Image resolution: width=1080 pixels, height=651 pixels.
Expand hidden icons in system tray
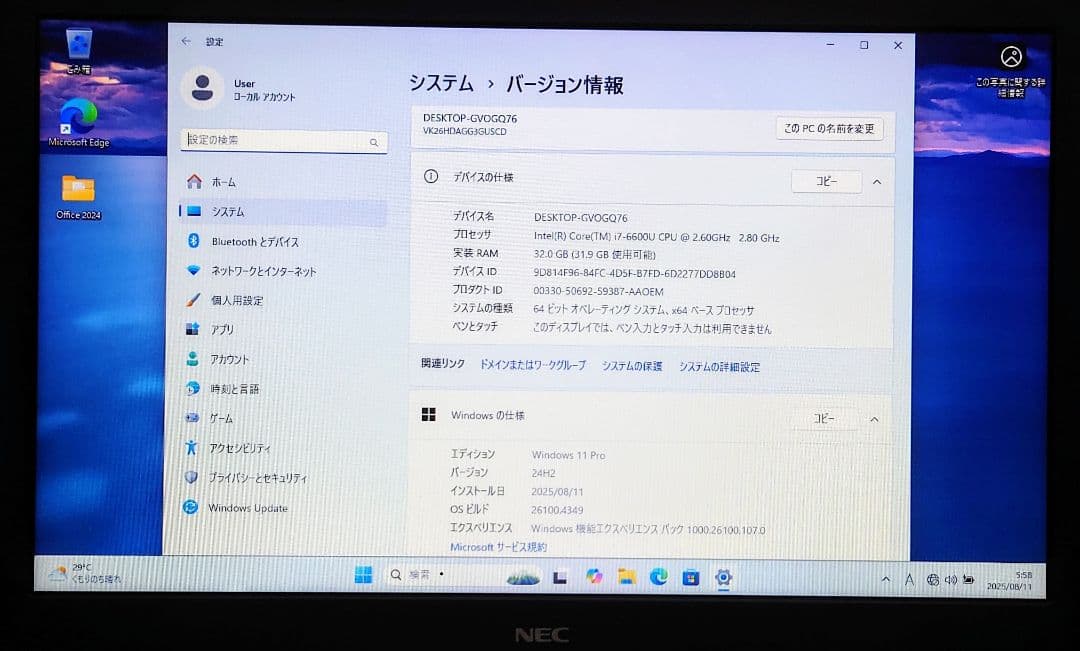tap(885, 578)
